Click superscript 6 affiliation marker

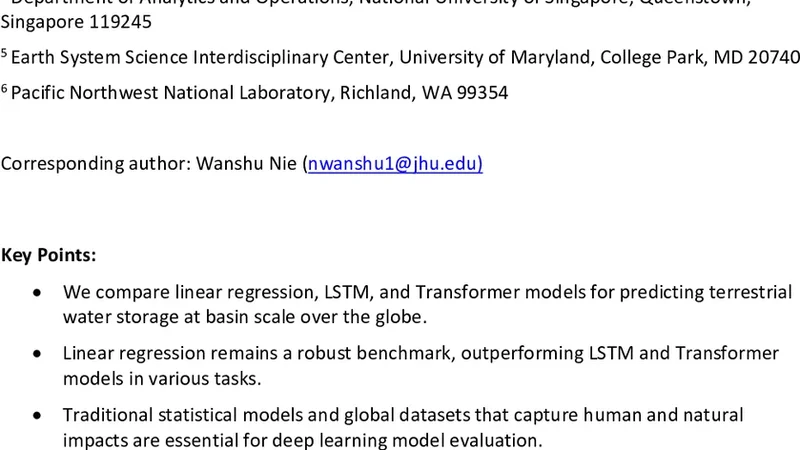(x=4, y=89)
